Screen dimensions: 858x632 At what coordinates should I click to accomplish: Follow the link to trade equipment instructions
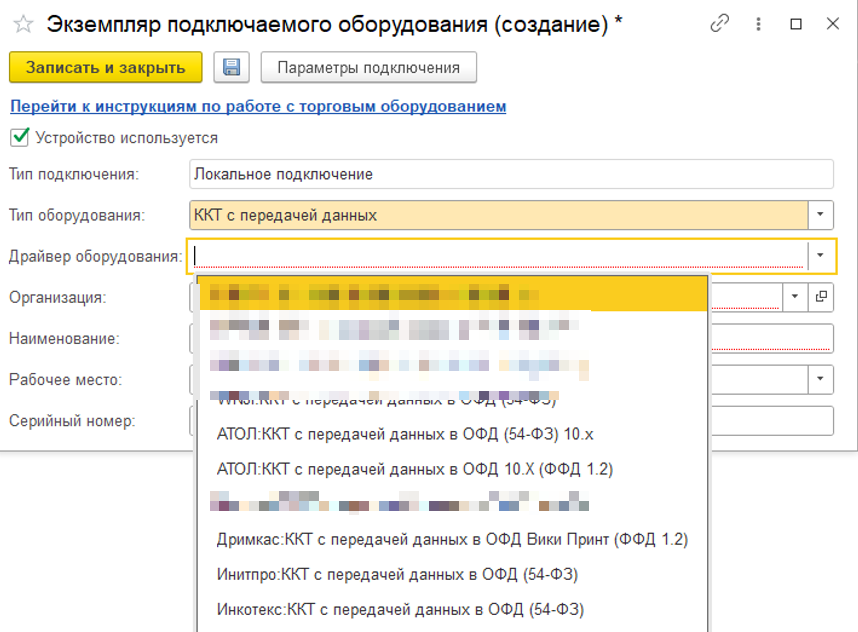258,106
